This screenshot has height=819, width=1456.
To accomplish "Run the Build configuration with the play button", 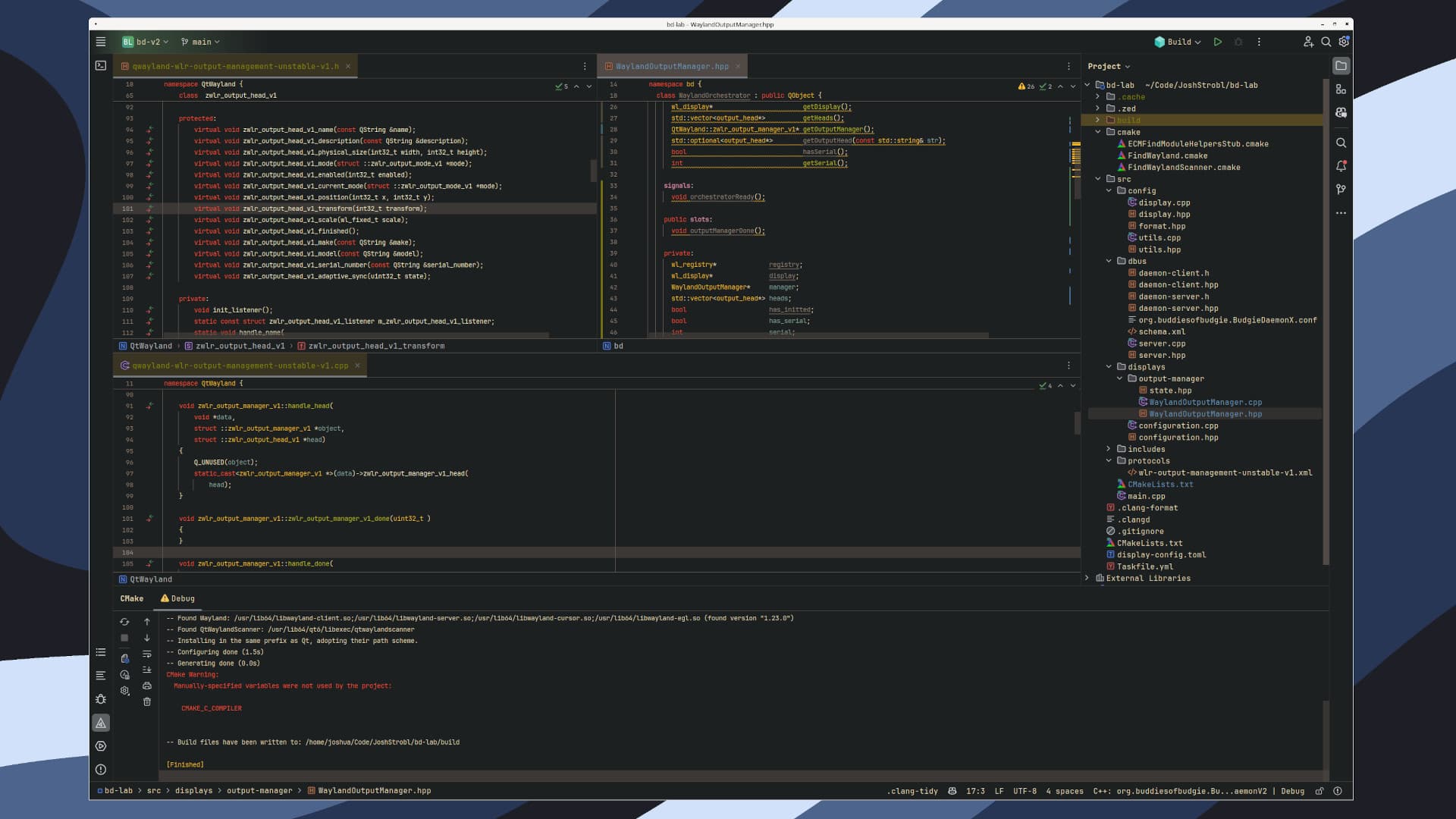I will (1218, 42).
